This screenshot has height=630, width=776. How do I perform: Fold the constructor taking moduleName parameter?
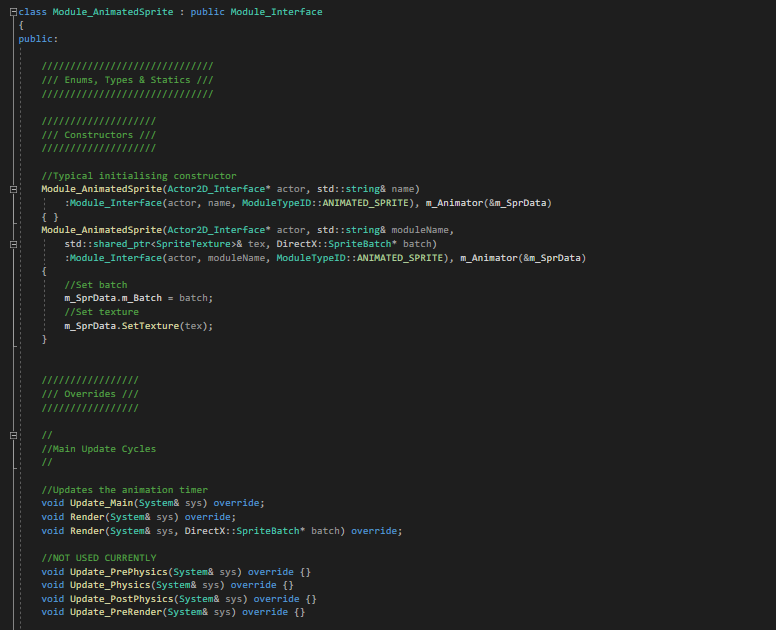(x=12, y=243)
